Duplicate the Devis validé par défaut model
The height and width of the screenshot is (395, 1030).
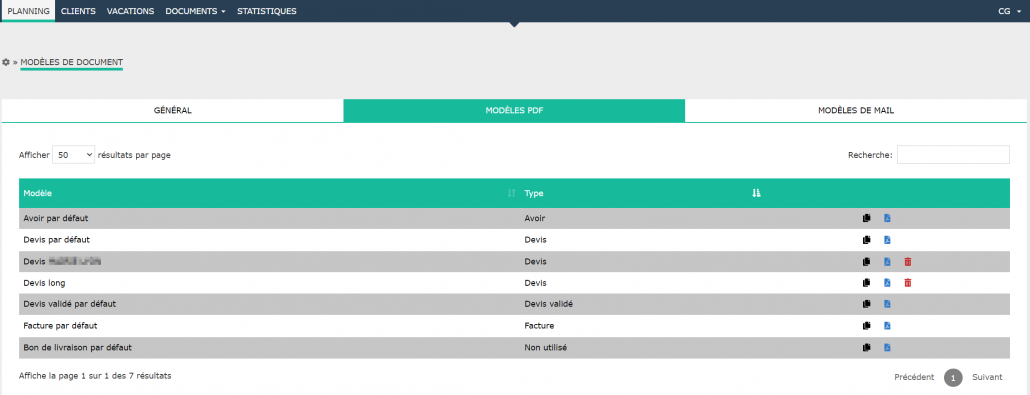point(866,304)
